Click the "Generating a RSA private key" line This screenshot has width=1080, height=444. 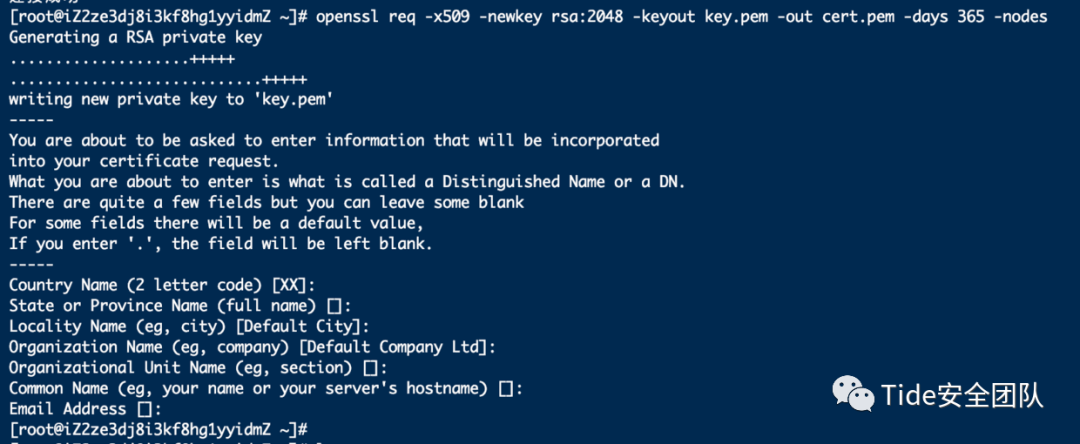pyautogui.click(x=135, y=38)
